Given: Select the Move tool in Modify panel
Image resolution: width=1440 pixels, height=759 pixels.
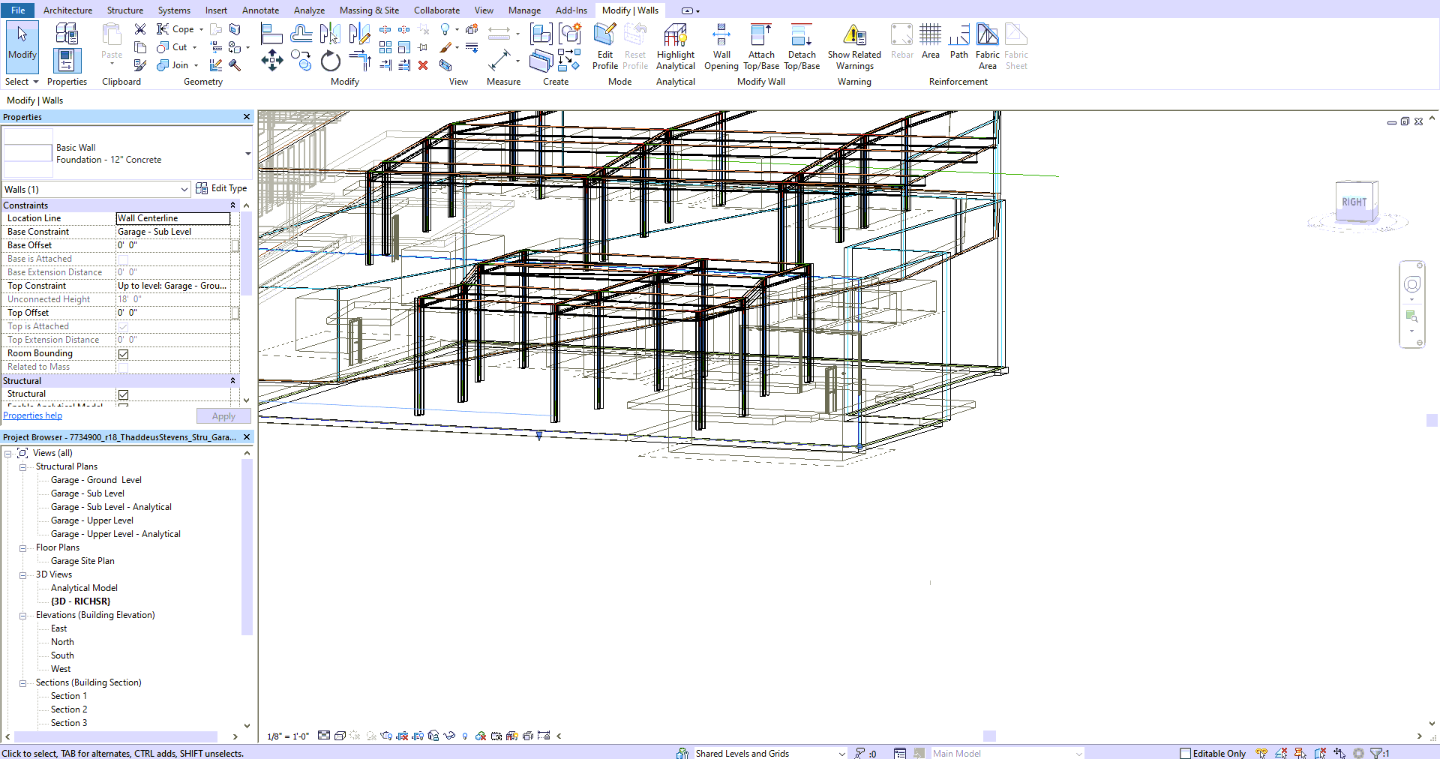Looking at the screenshot, I should pos(272,62).
